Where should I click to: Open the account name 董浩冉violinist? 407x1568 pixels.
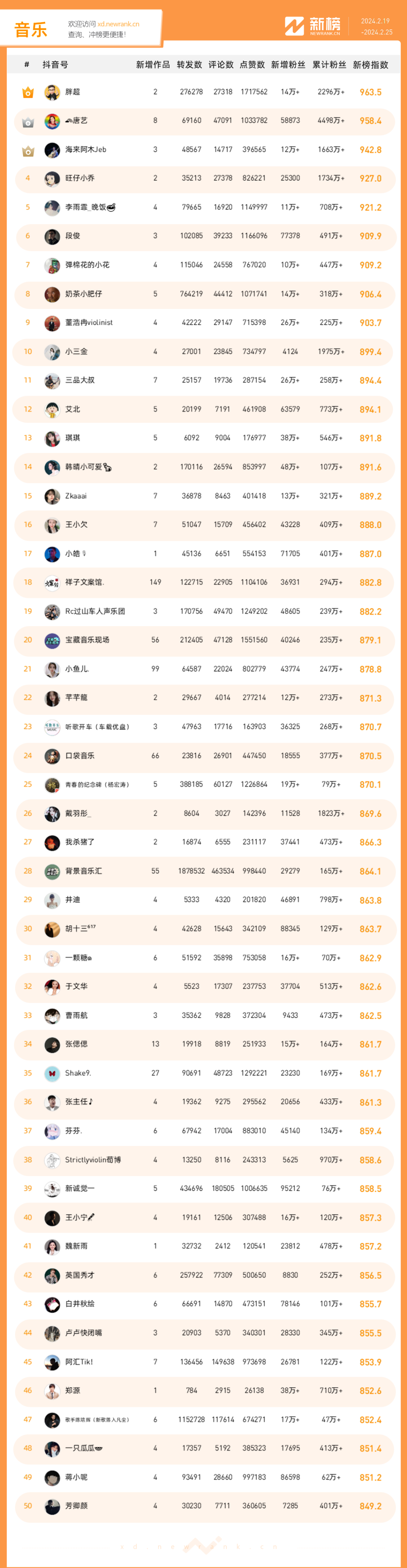pyautogui.click(x=89, y=323)
